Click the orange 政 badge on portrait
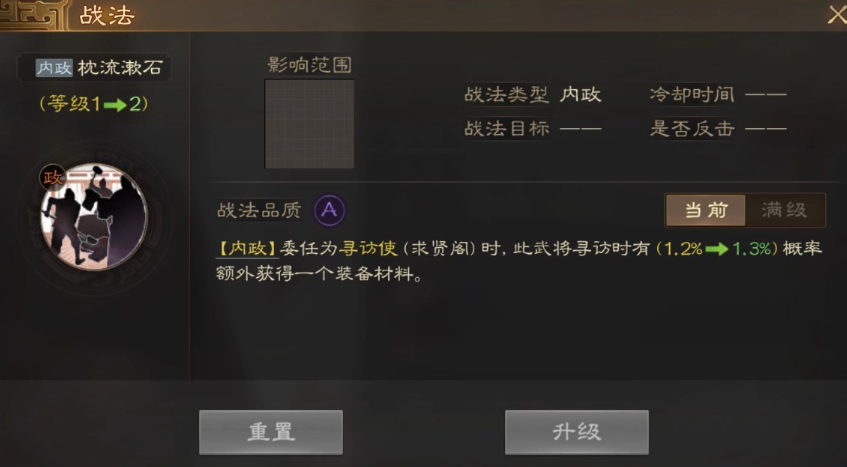The width and height of the screenshot is (847, 467). click(52, 178)
